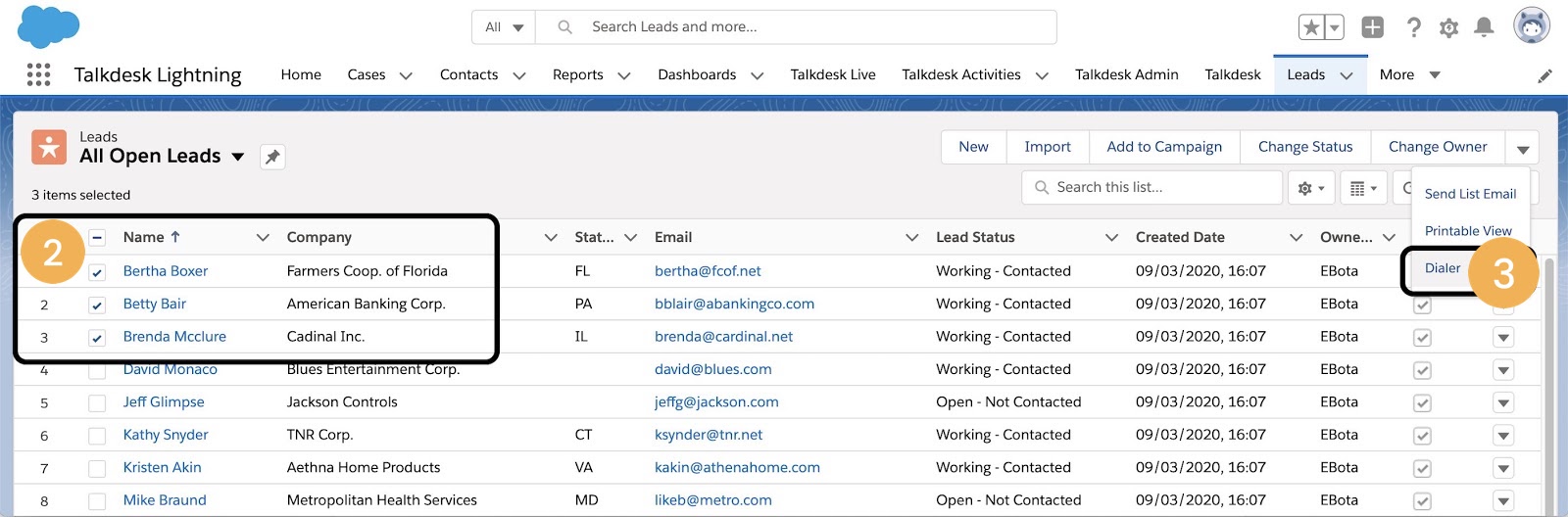Screen dimensions: 1568x517
Task: Select Kathy Snyder row checkbox
Action: pyautogui.click(x=97, y=436)
